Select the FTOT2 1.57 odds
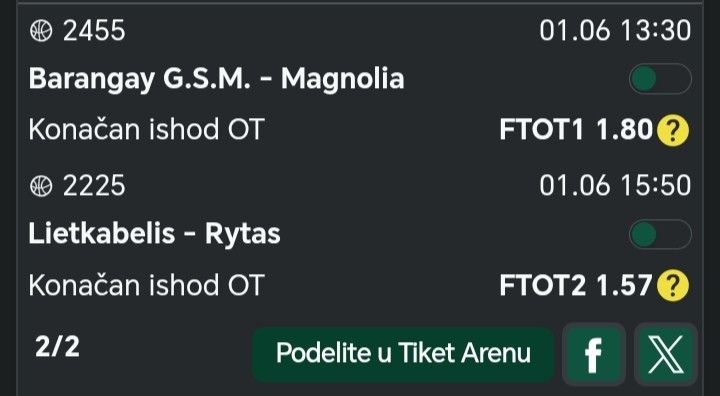720x396 pixels. point(576,285)
